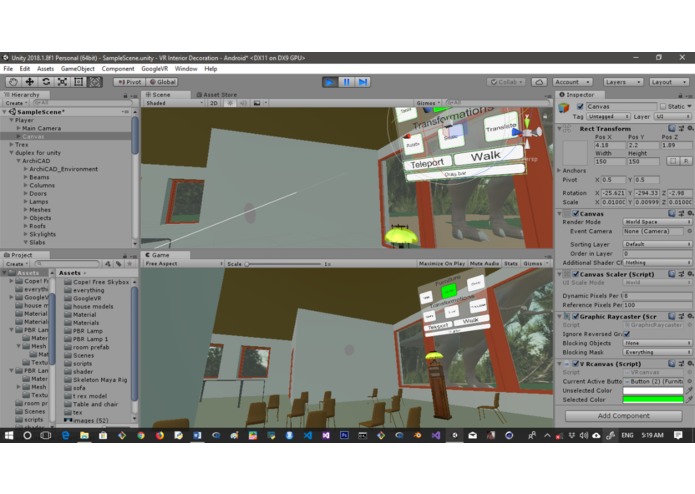Viewport: 695px width, 494px height.
Task: Disable Canvas Scaler script checkbox
Action: coord(575,274)
